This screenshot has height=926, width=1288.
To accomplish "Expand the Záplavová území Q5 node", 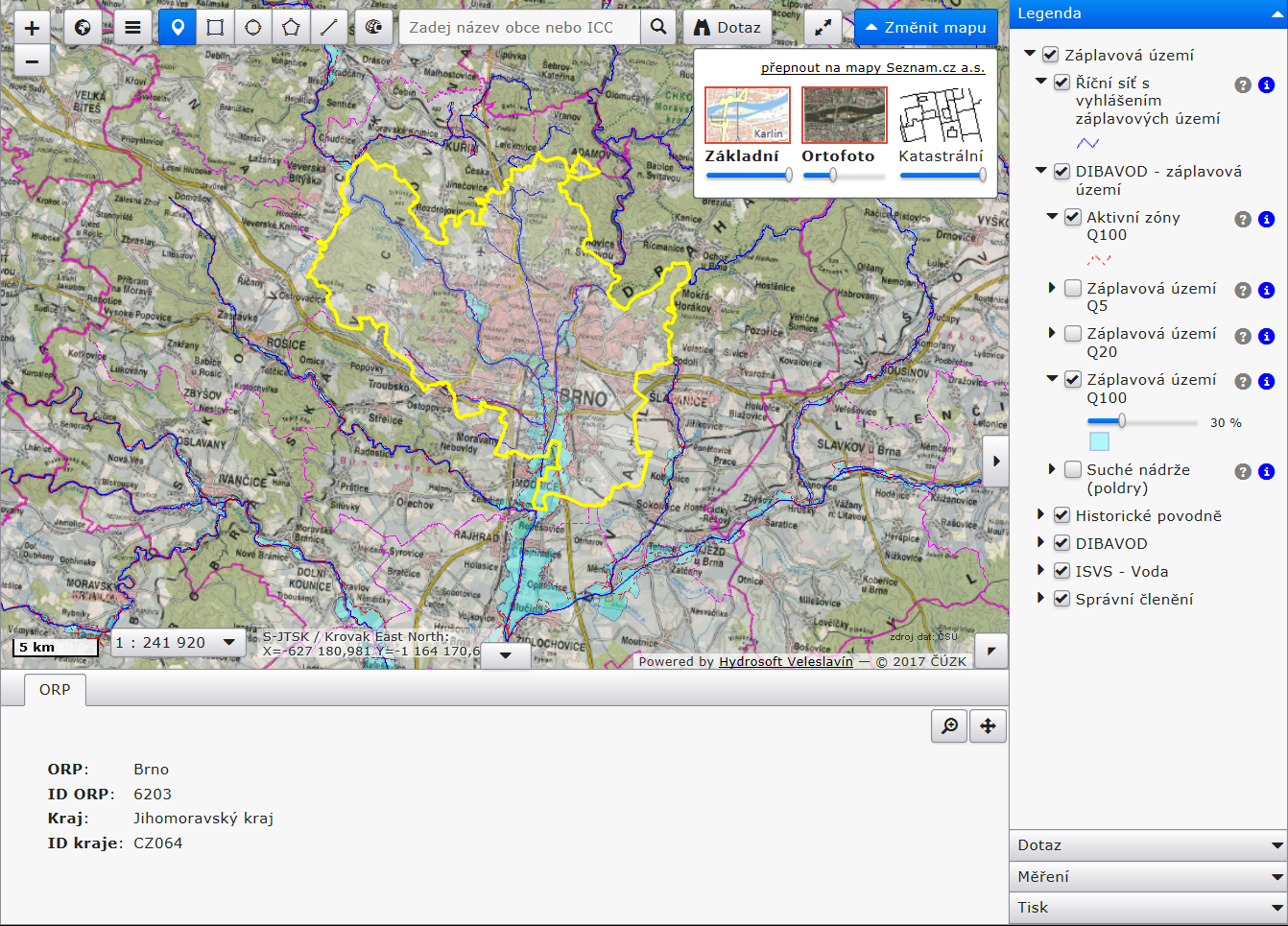I will 1053,288.
